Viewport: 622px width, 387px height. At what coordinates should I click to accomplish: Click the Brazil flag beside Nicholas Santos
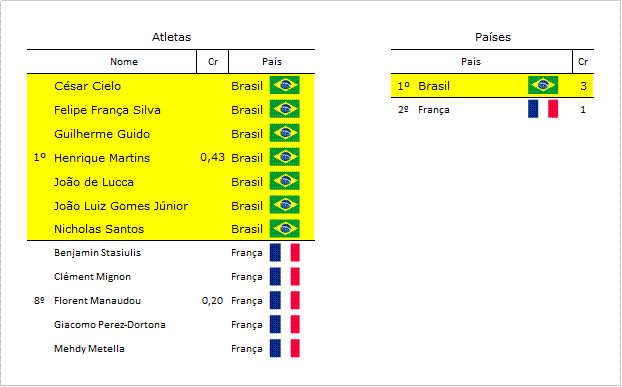284,228
